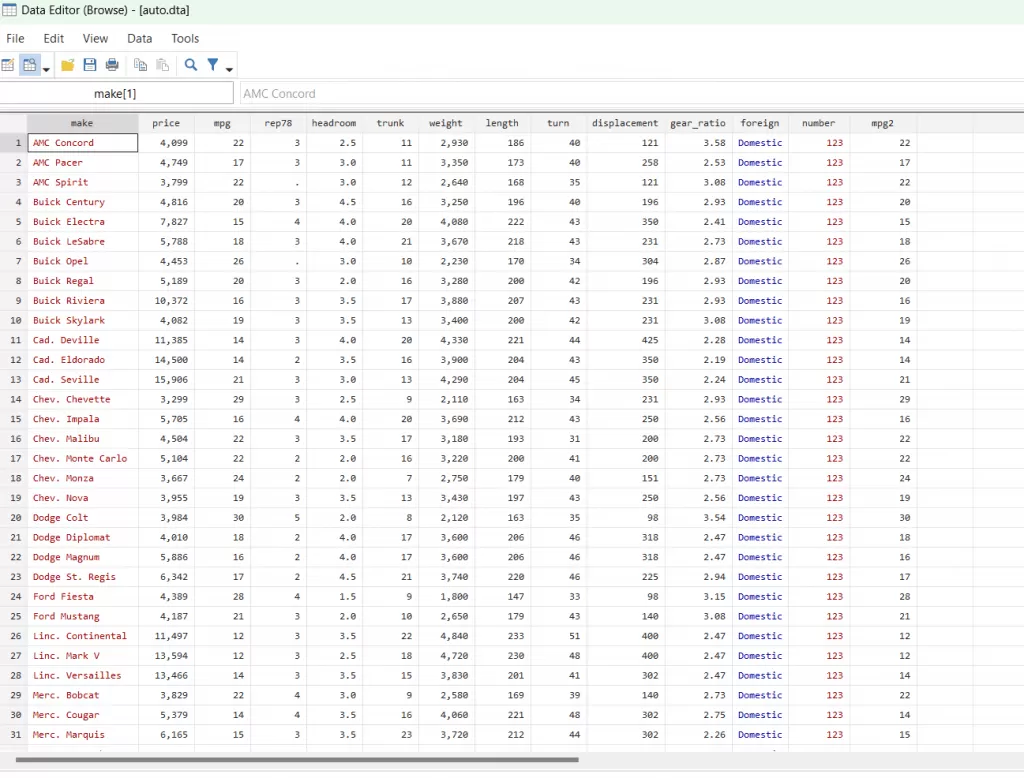Image resolution: width=1024 pixels, height=778 pixels.
Task: Click the filter observations funnel icon
Action: pyautogui.click(x=213, y=65)
